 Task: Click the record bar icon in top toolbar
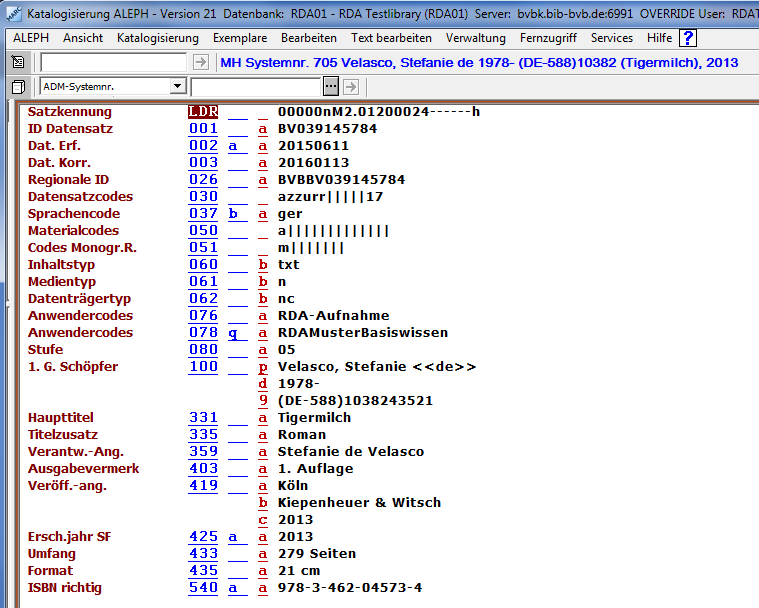point(18,62)
